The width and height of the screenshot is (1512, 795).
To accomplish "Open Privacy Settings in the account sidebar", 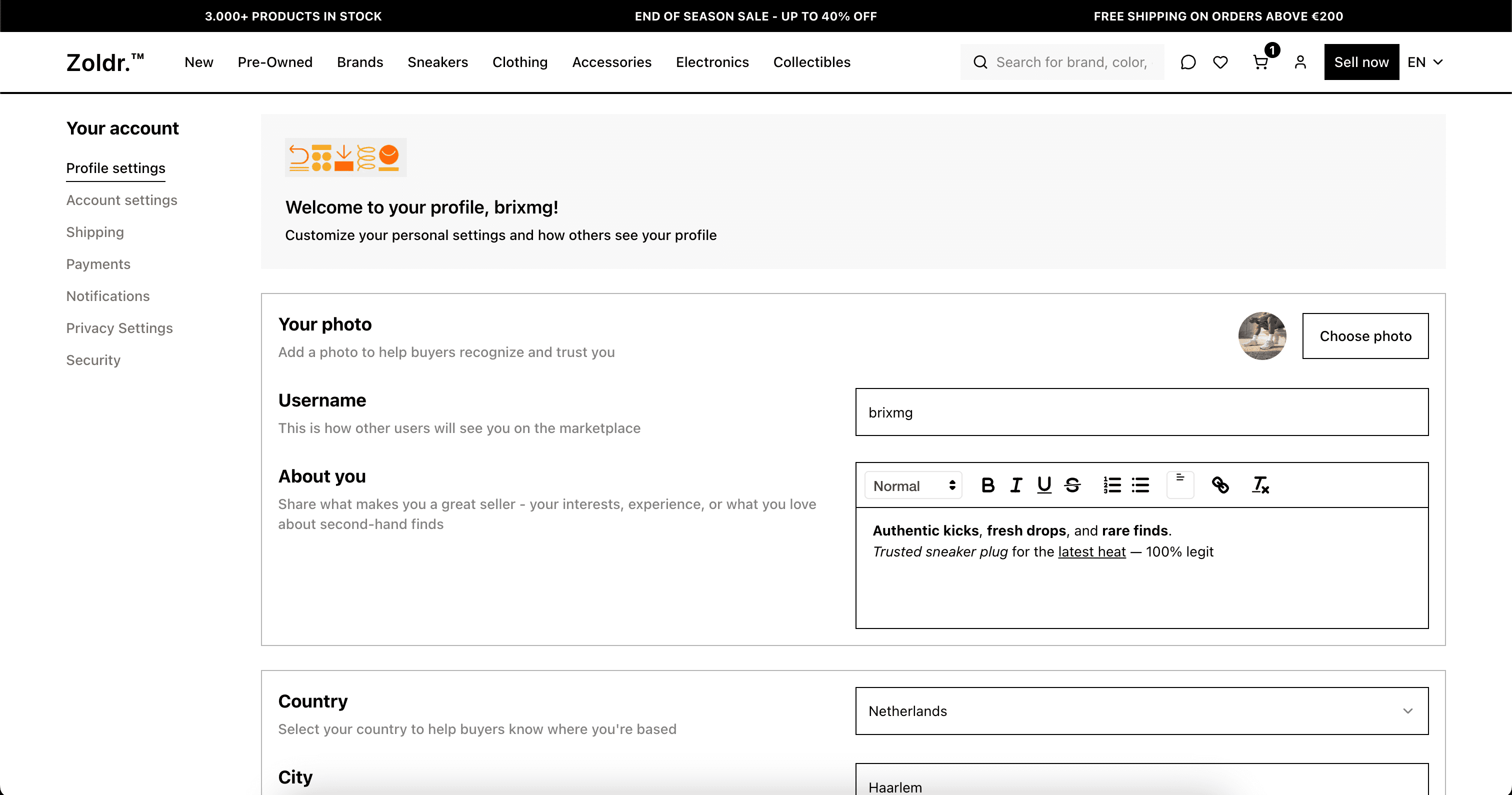I will point(119,327).
